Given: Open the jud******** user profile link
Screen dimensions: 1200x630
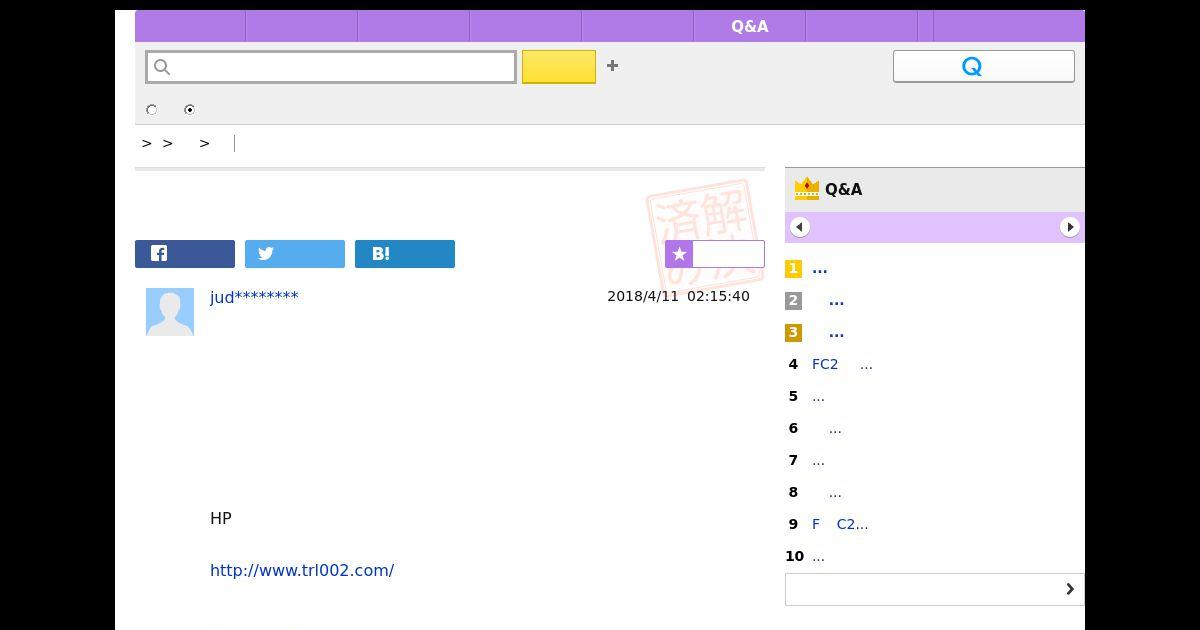Looking at the screenshot, I should (x=254, y=297).
